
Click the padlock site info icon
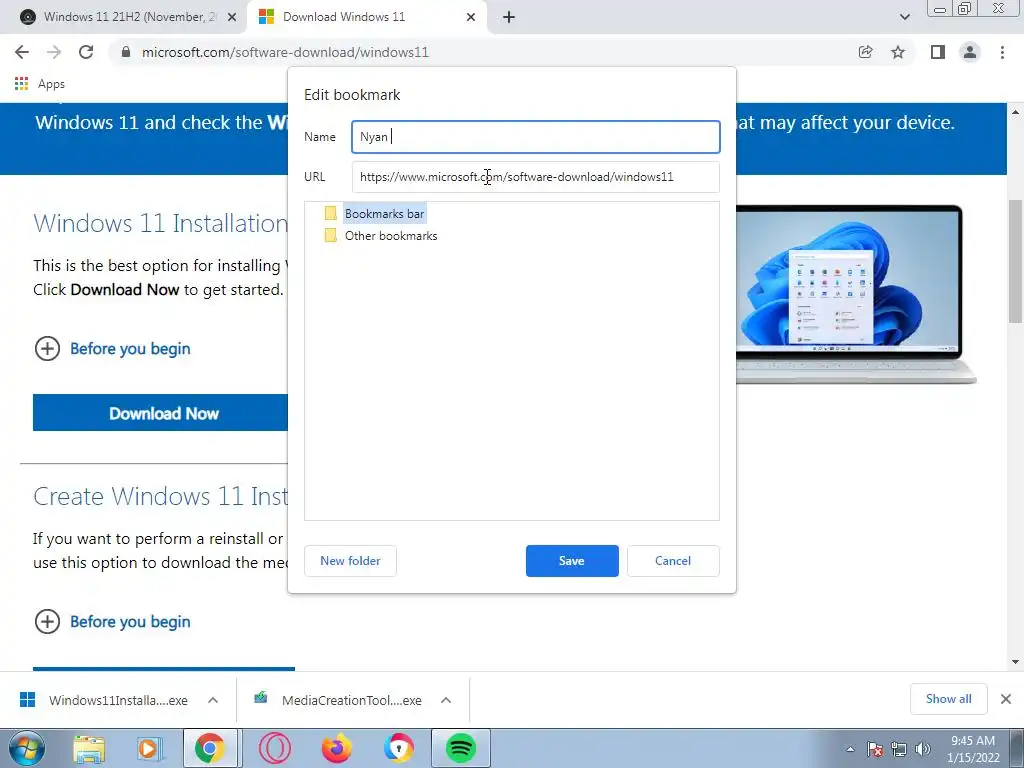(x=126, y=52)
